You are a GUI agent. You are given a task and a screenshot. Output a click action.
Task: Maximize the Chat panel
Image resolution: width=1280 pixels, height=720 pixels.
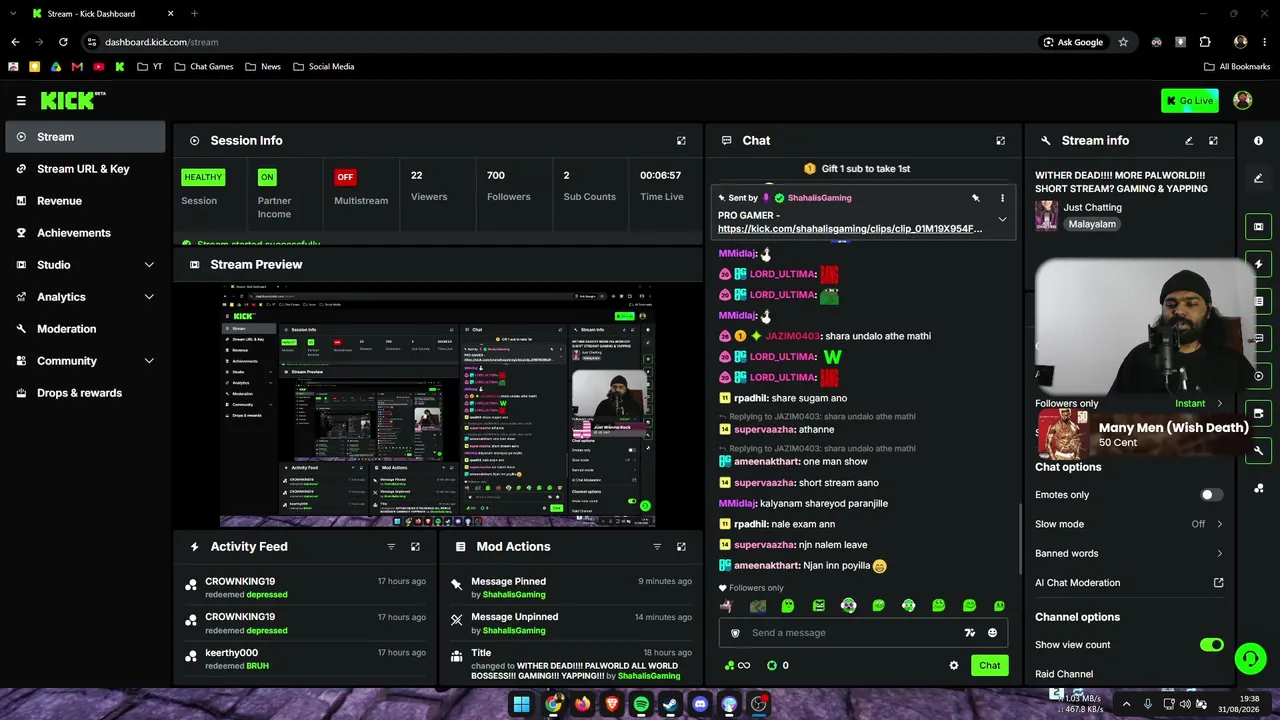click(x=1000, y=141)
